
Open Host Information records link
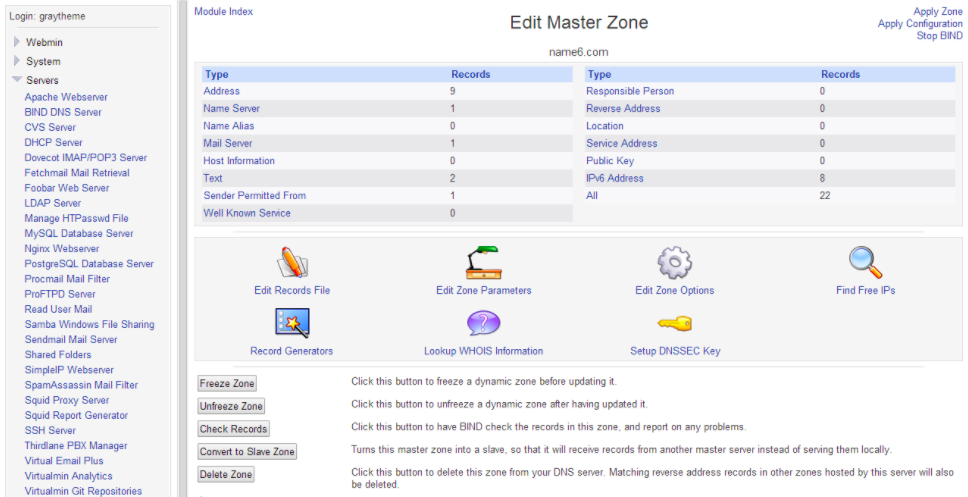[x=239, y=161]
